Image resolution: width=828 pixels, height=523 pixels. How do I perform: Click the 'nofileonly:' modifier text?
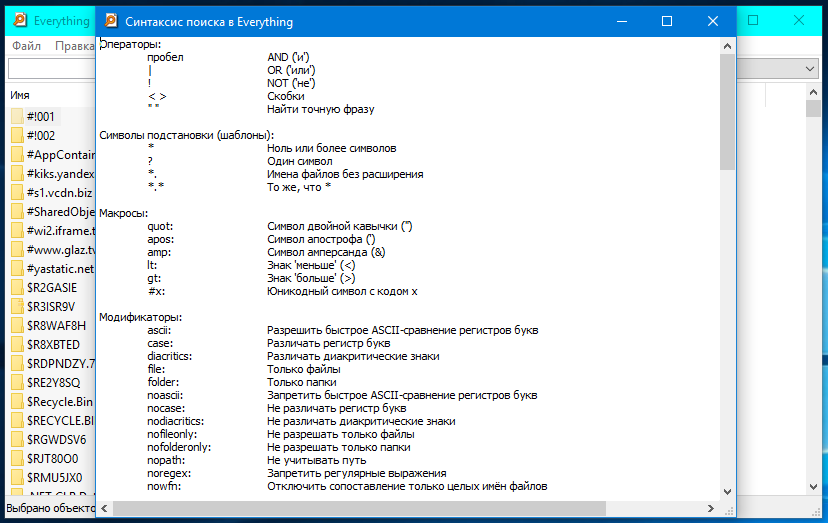click(172, 434)
